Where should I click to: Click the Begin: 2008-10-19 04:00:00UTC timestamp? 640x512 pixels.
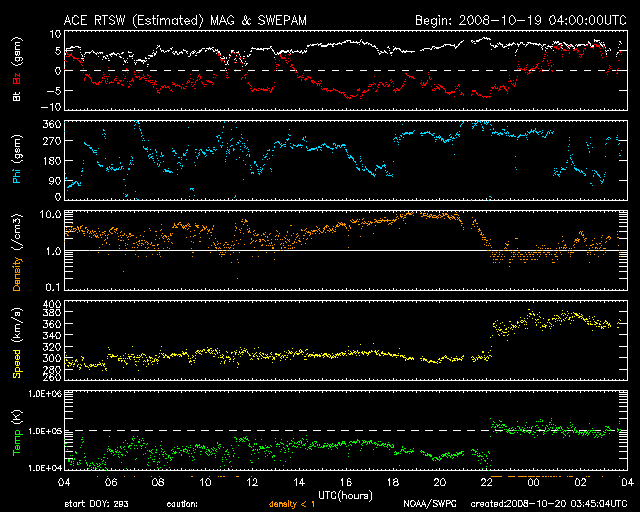coord(521,20)
